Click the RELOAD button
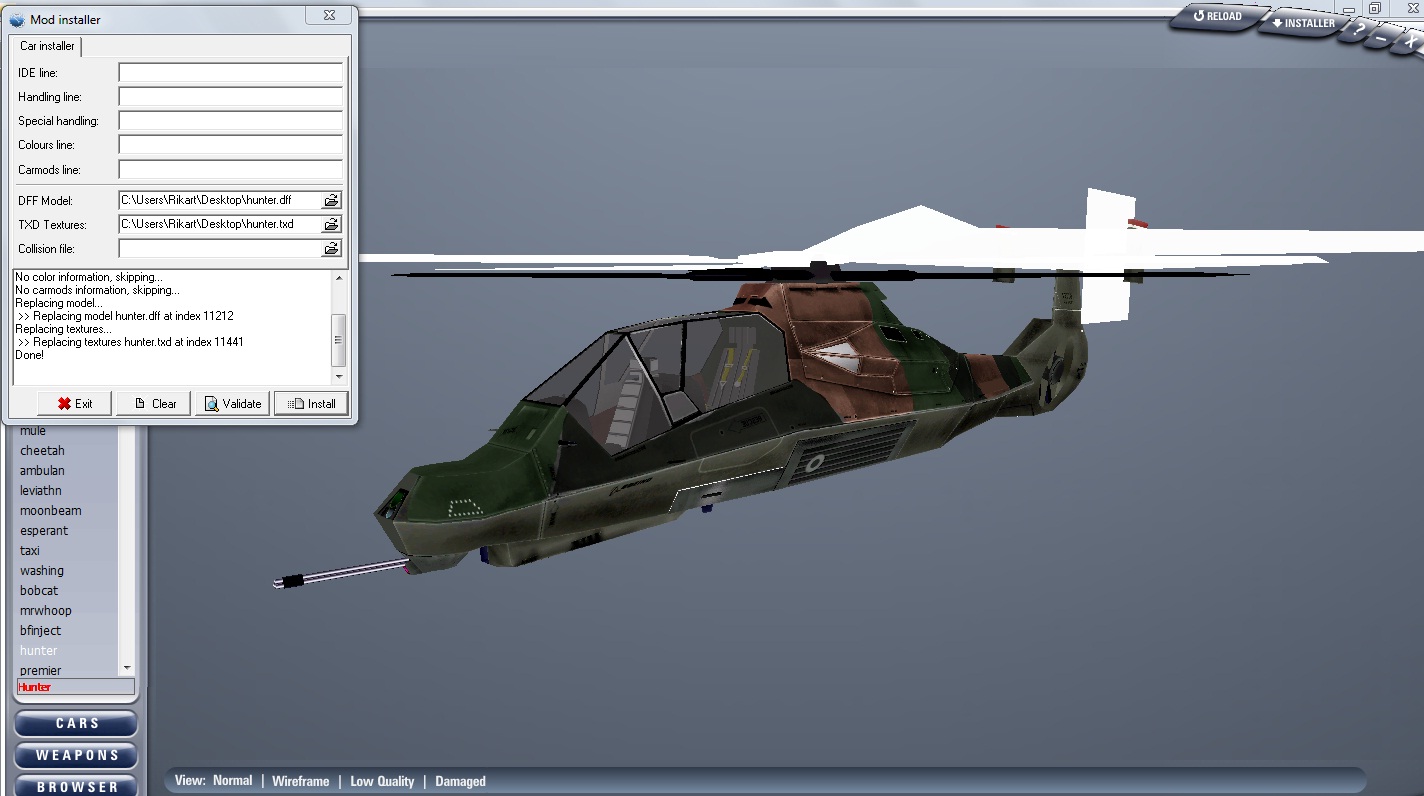The image size is (1424, 796). (1217, 16)
